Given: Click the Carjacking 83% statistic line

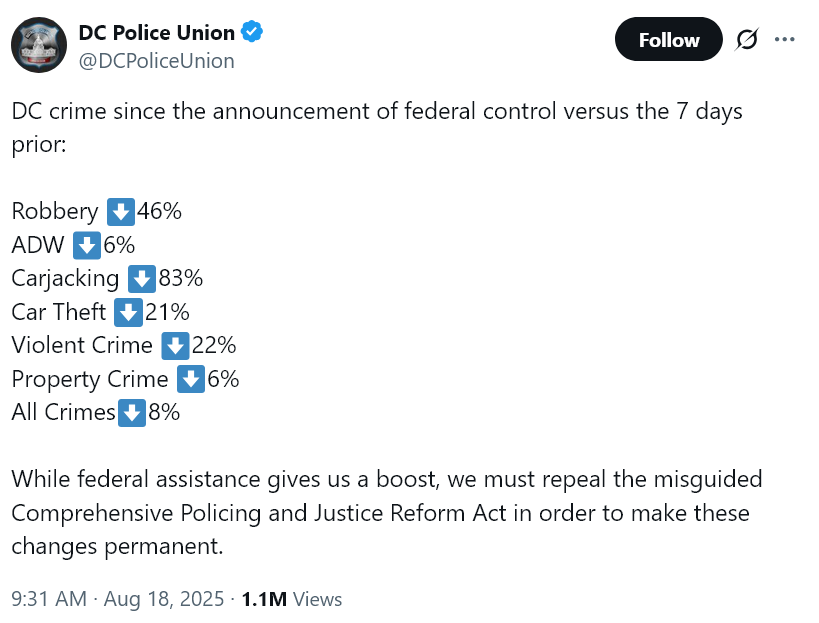Looking at the screenshot, I should click(106, 279).
